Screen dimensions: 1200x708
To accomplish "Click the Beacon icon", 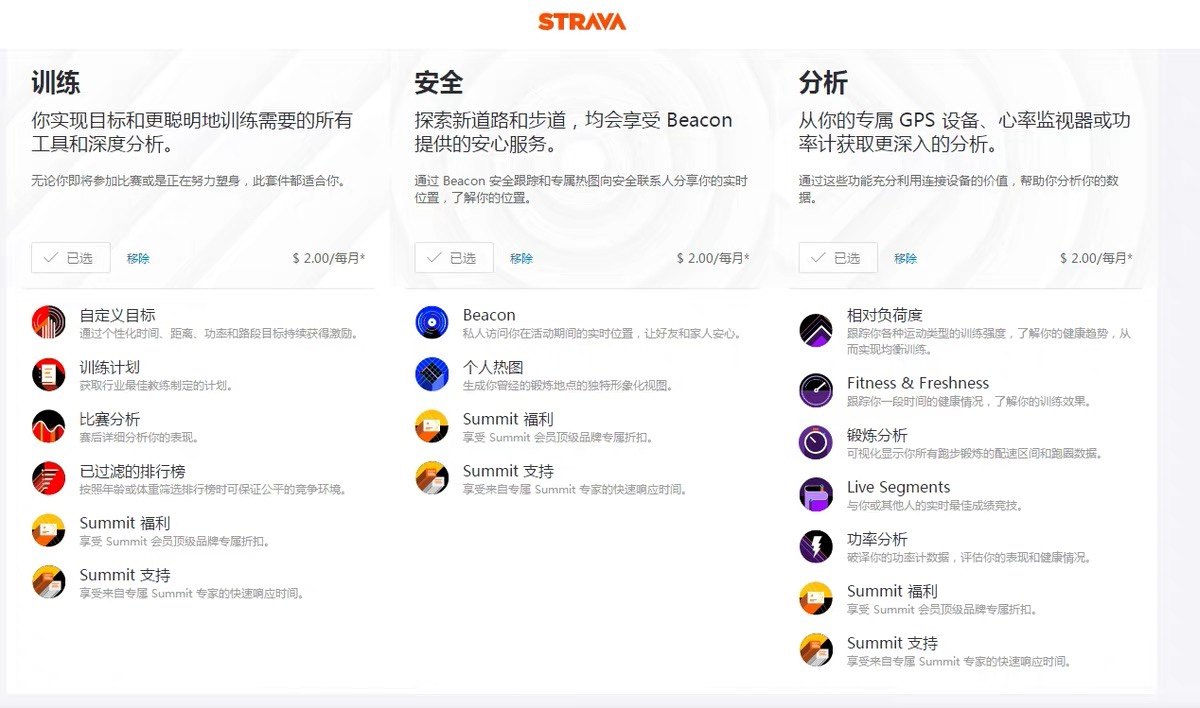I will [x=432, y=322].
